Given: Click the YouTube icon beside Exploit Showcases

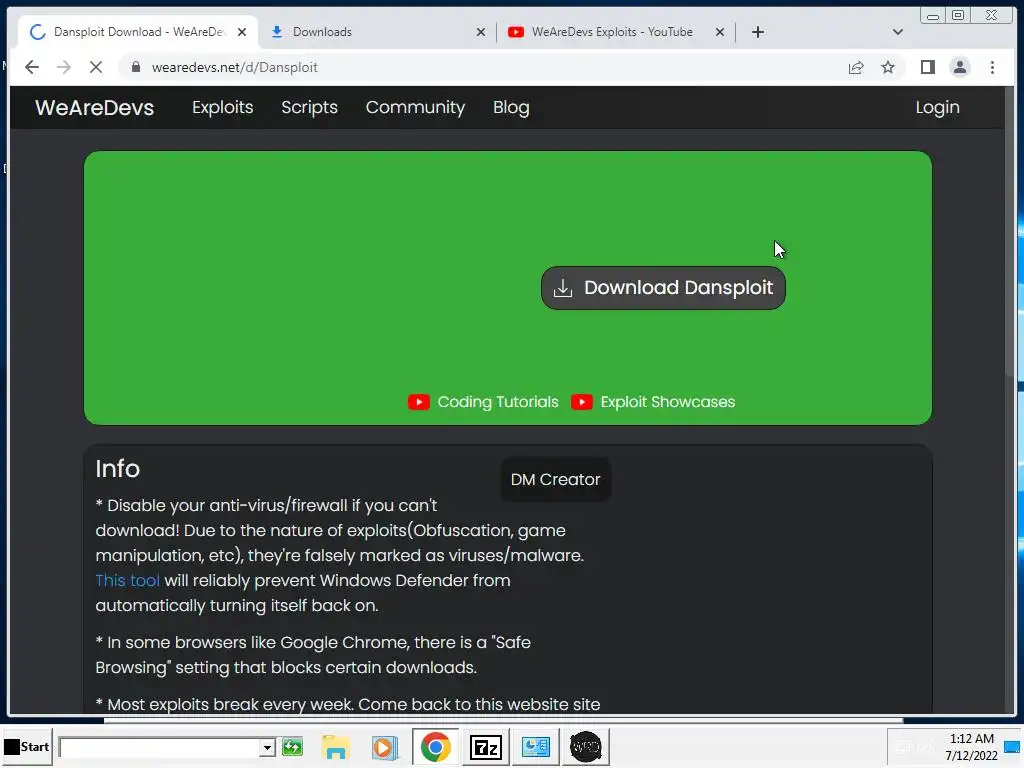Looking at the screenshot, I should pyautogui.click(x=581, y=402).
